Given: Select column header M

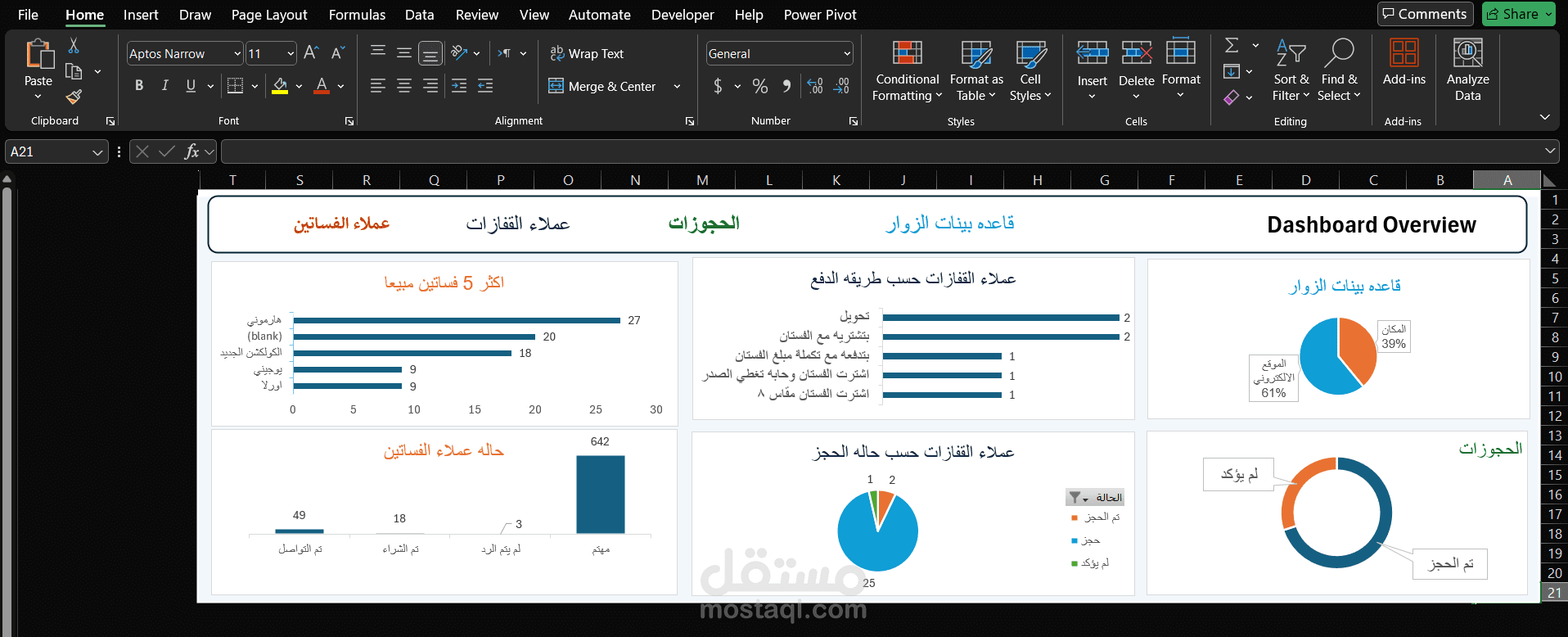Looking at the screenshot, I should (702, 180).
